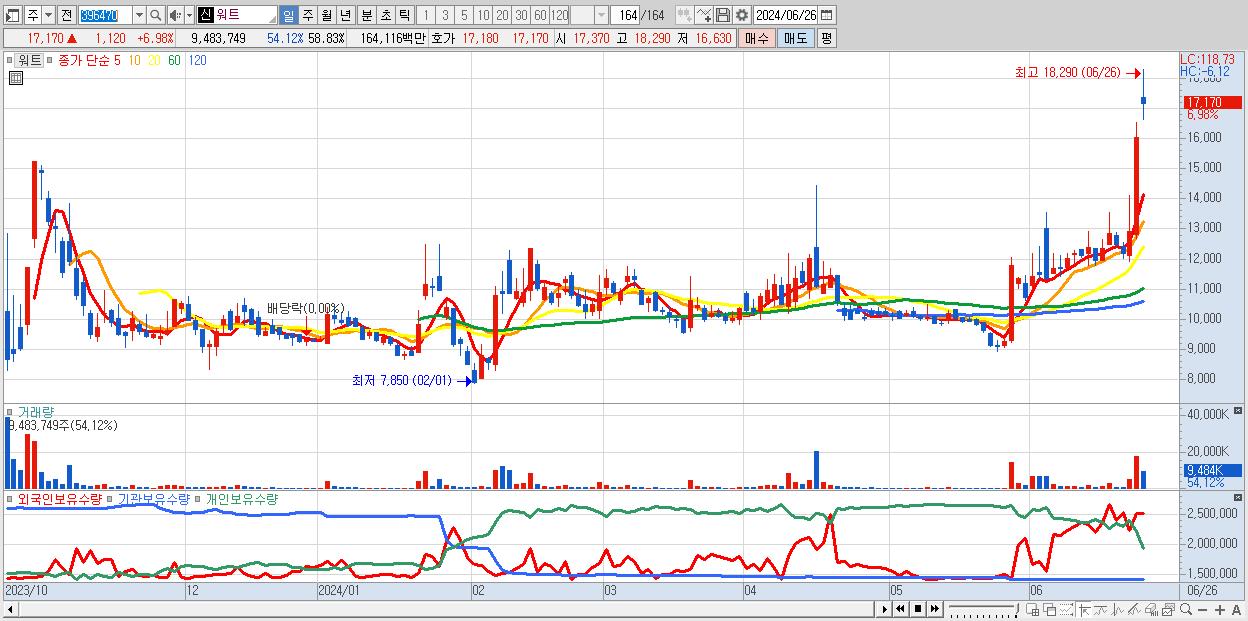Viewport: 1248px width, 621px height.
Task: Open the stock search magnifier
Action: click(155, 15)
